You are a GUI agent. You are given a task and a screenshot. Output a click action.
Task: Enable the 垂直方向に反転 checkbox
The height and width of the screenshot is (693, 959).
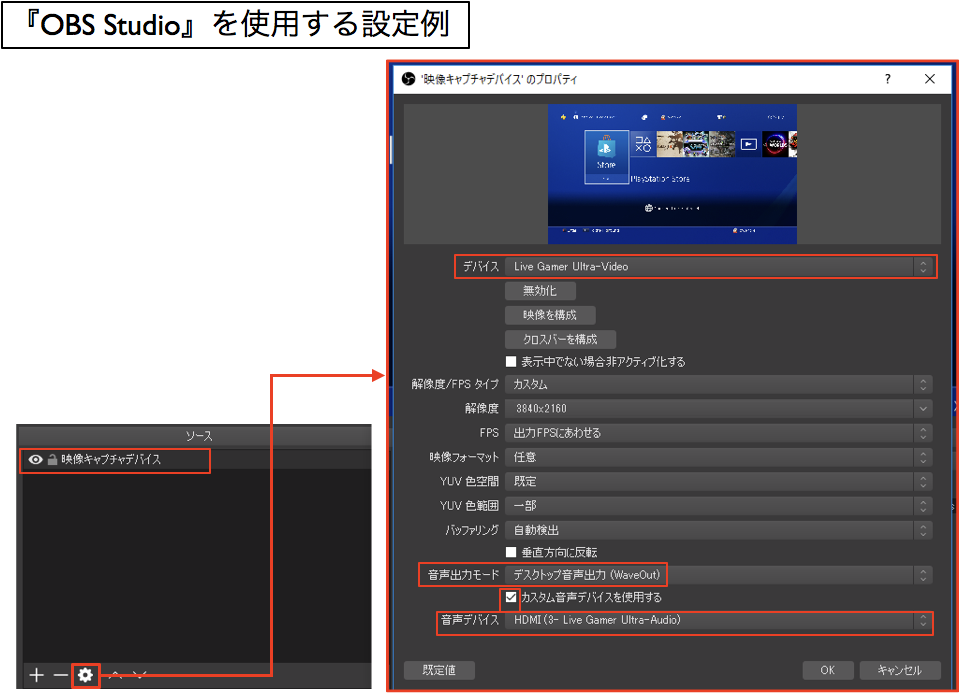coord(512,551)
